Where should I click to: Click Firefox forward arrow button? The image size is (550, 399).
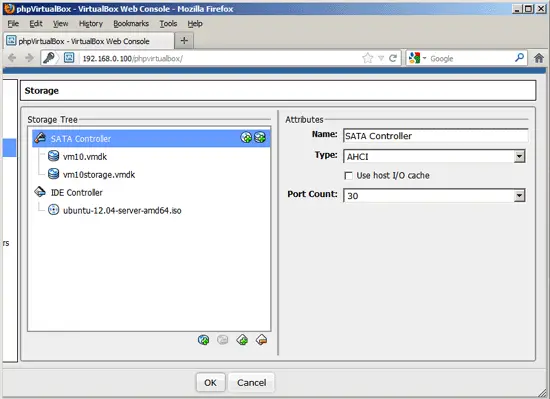[29, 58]
